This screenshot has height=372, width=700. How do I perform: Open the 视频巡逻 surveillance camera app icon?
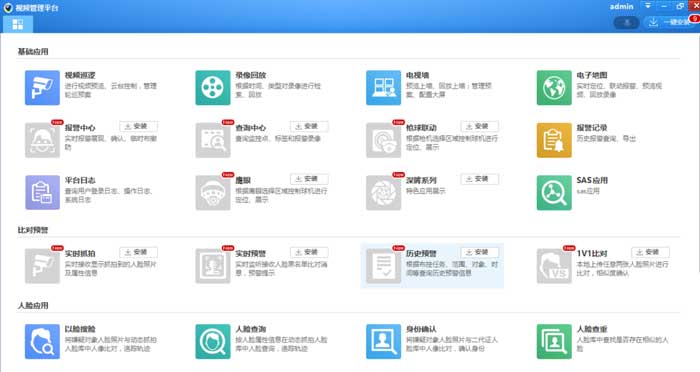(42, 88)
